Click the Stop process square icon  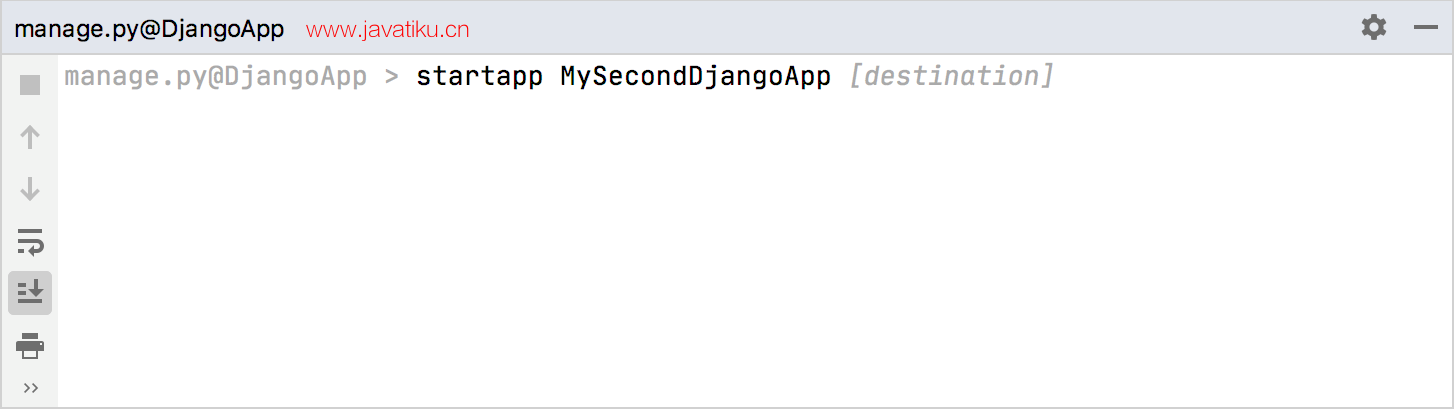(x=30, y=85)
